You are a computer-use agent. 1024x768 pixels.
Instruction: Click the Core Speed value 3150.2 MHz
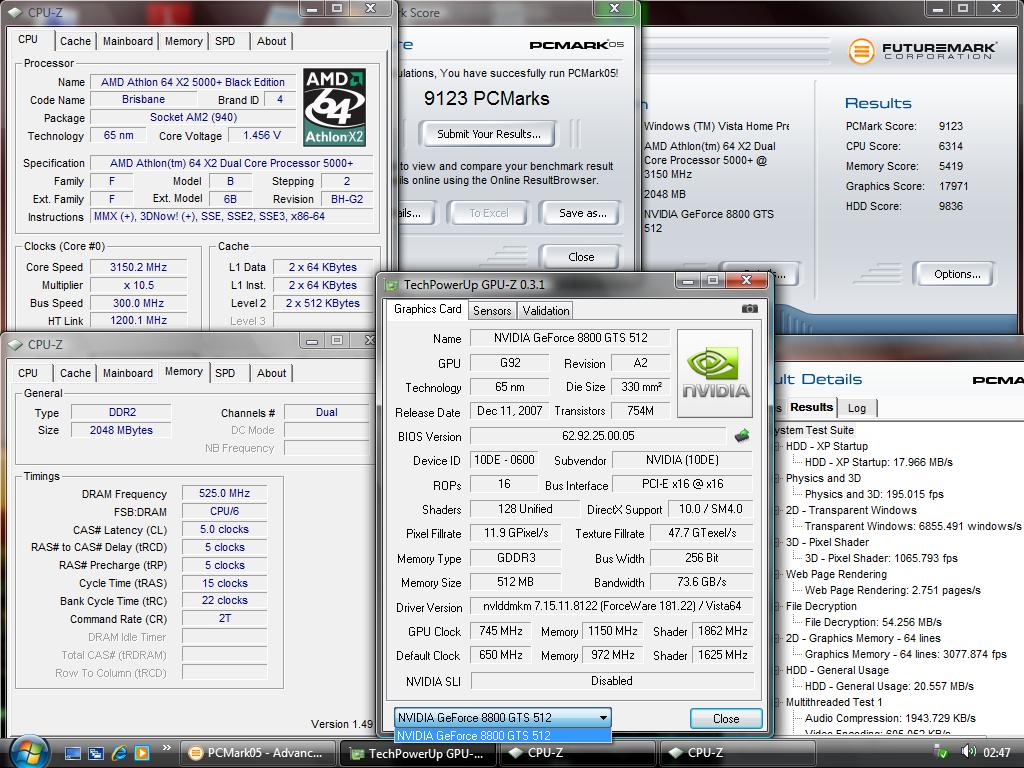pos(138,267)
